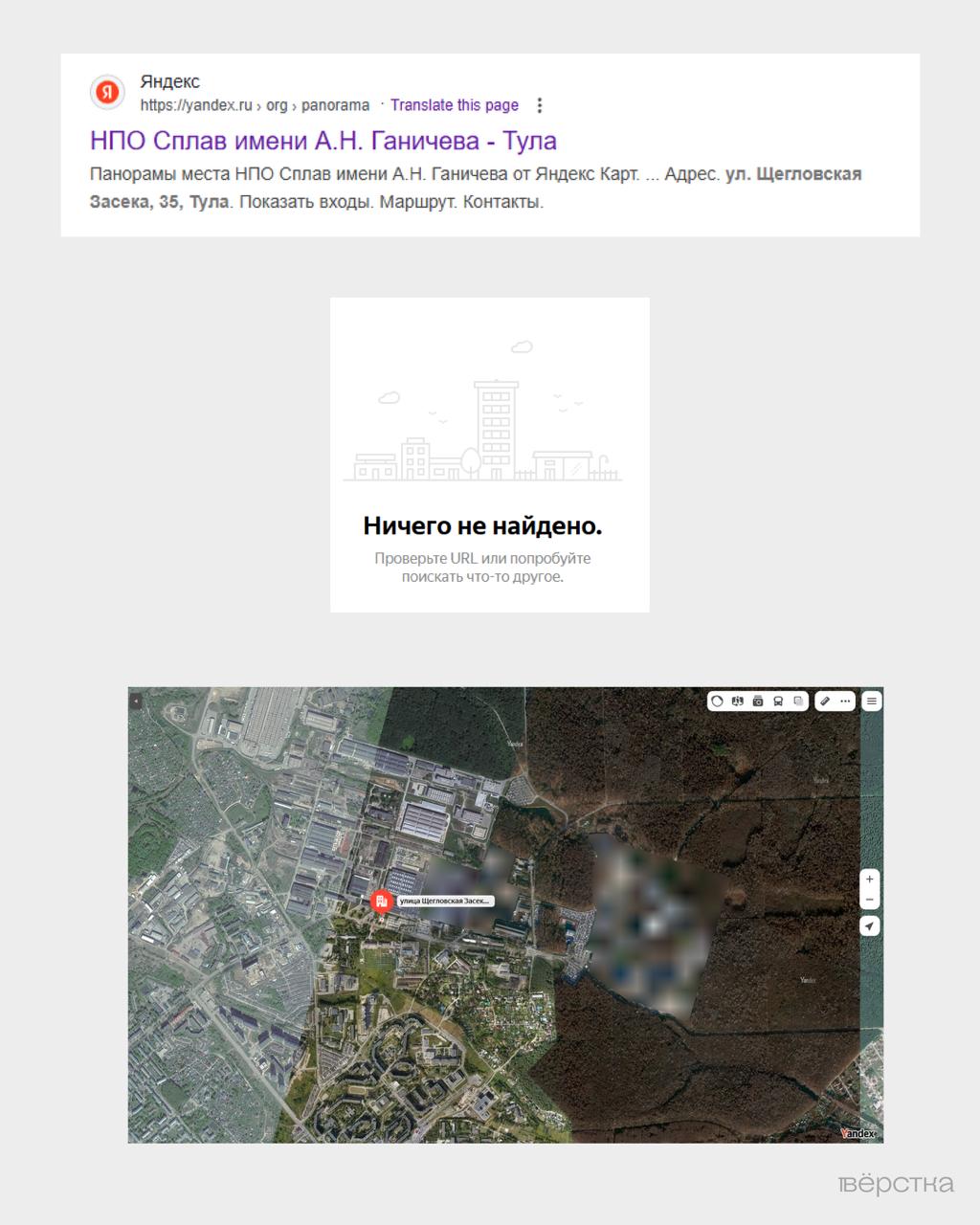Show public transport bus layer
This screenshot has height=1225, width=980.
(778, 702)
